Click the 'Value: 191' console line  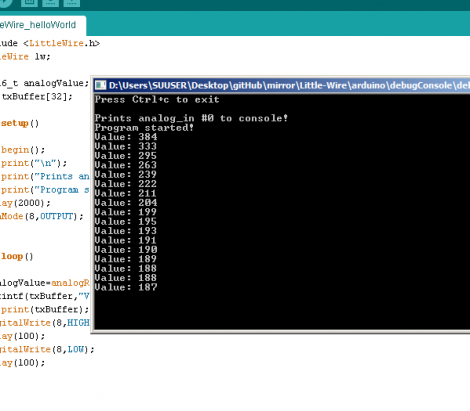click(126, 240)
